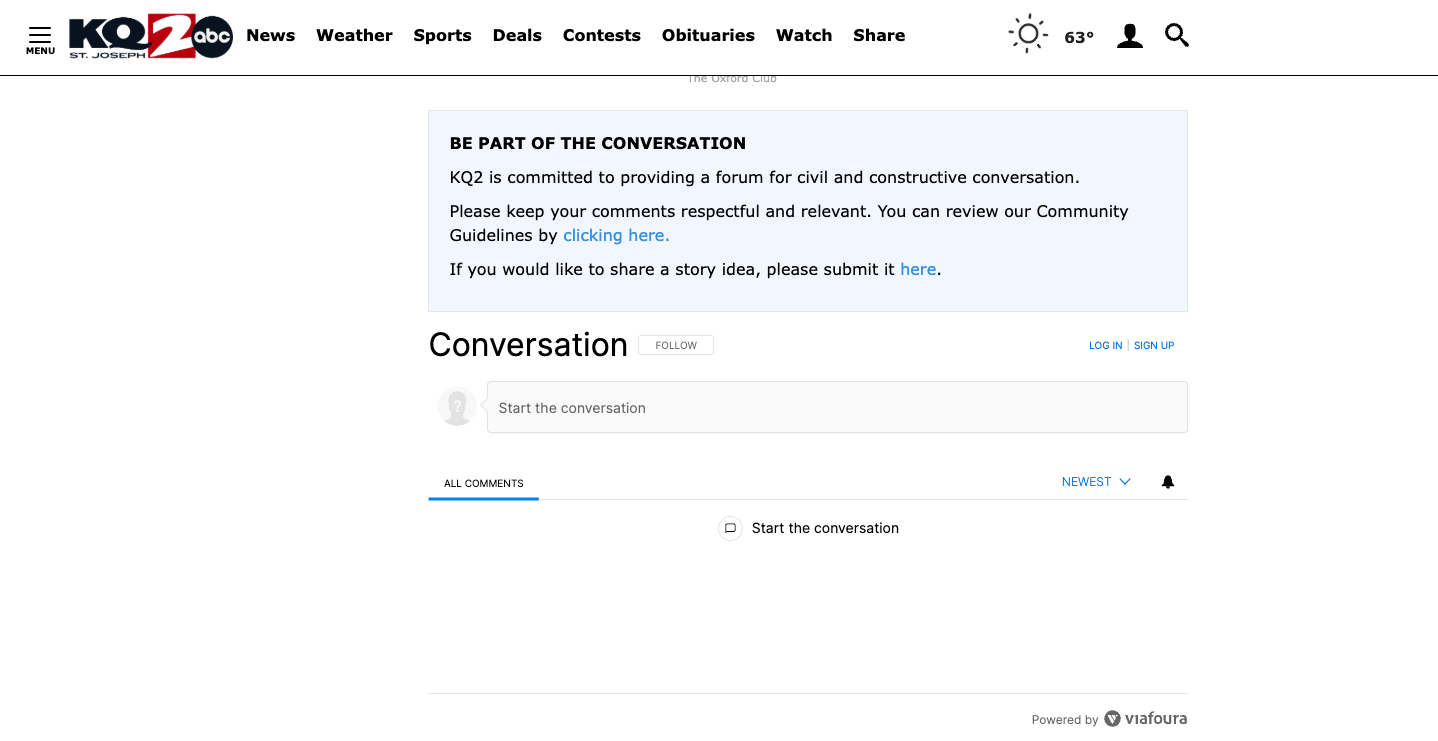Expand the NEWEST sort dropdown

click(x=1096, y=482)
